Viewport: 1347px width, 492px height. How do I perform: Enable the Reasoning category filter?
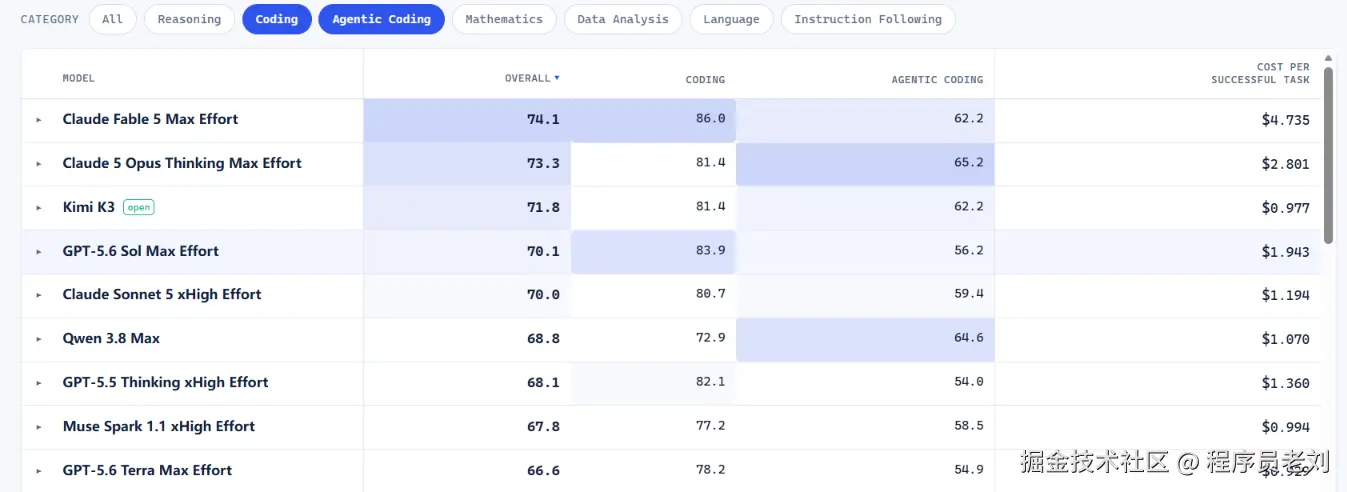pyautogui.click(x=189, y=19)
